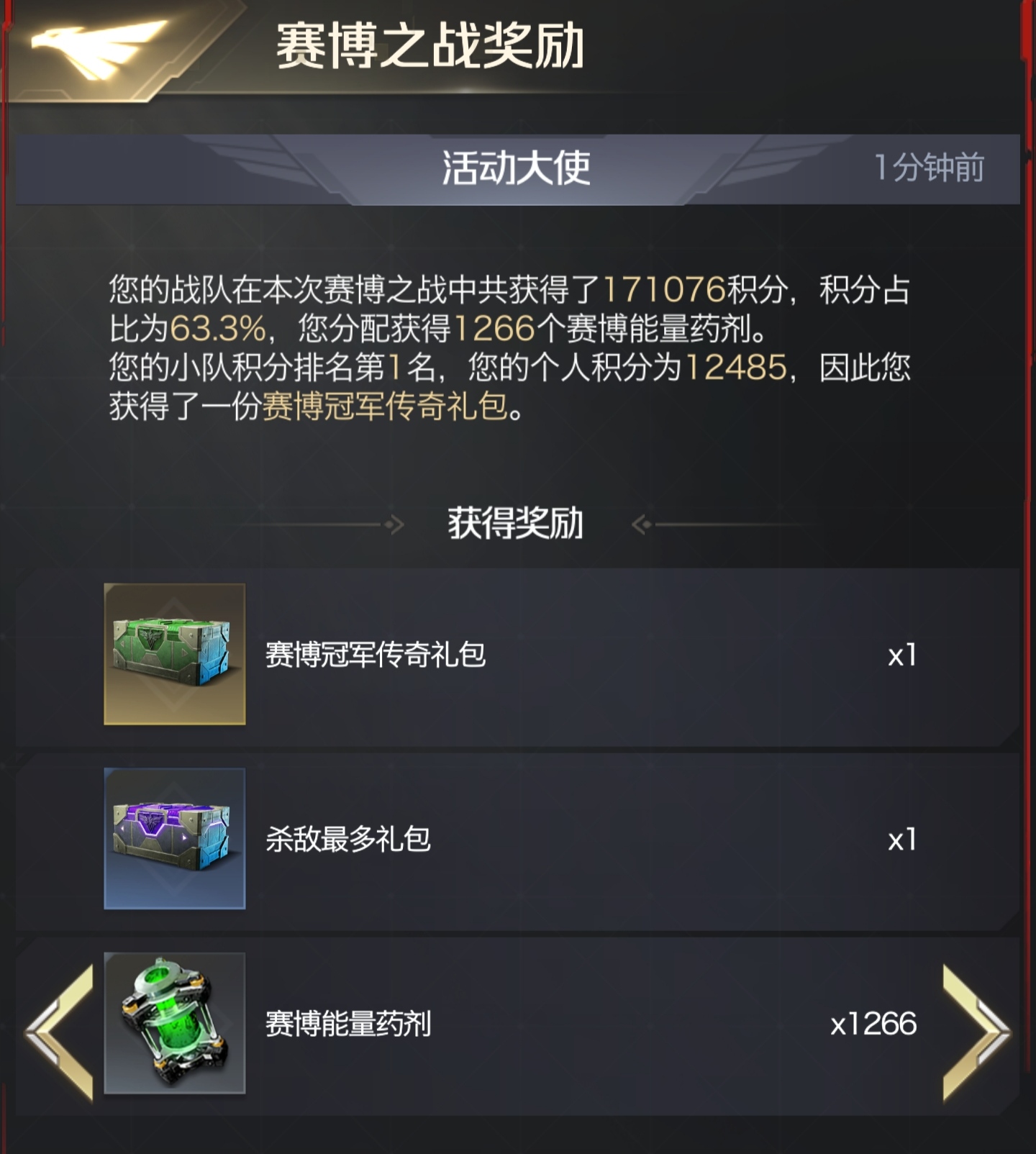Click the 1分钟前 timestamp

[930, 168]
